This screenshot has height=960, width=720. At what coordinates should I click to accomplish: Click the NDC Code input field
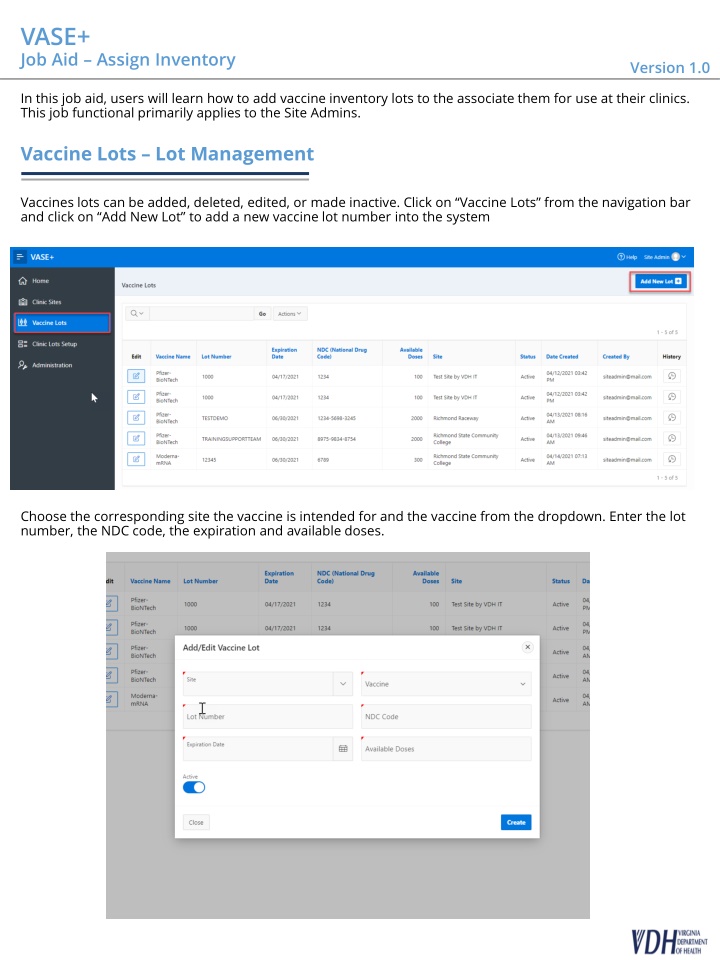[x=446, y=716]
